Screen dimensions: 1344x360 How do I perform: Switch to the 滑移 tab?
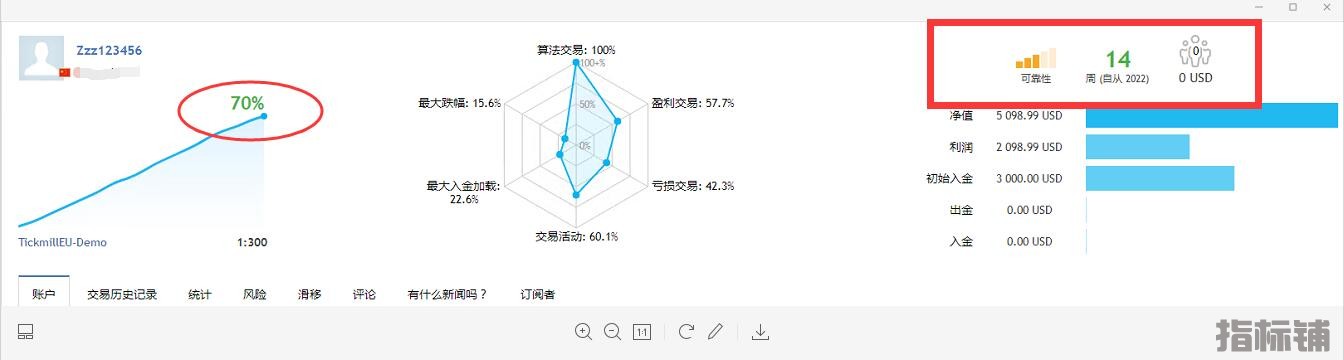tap(310, 294)
